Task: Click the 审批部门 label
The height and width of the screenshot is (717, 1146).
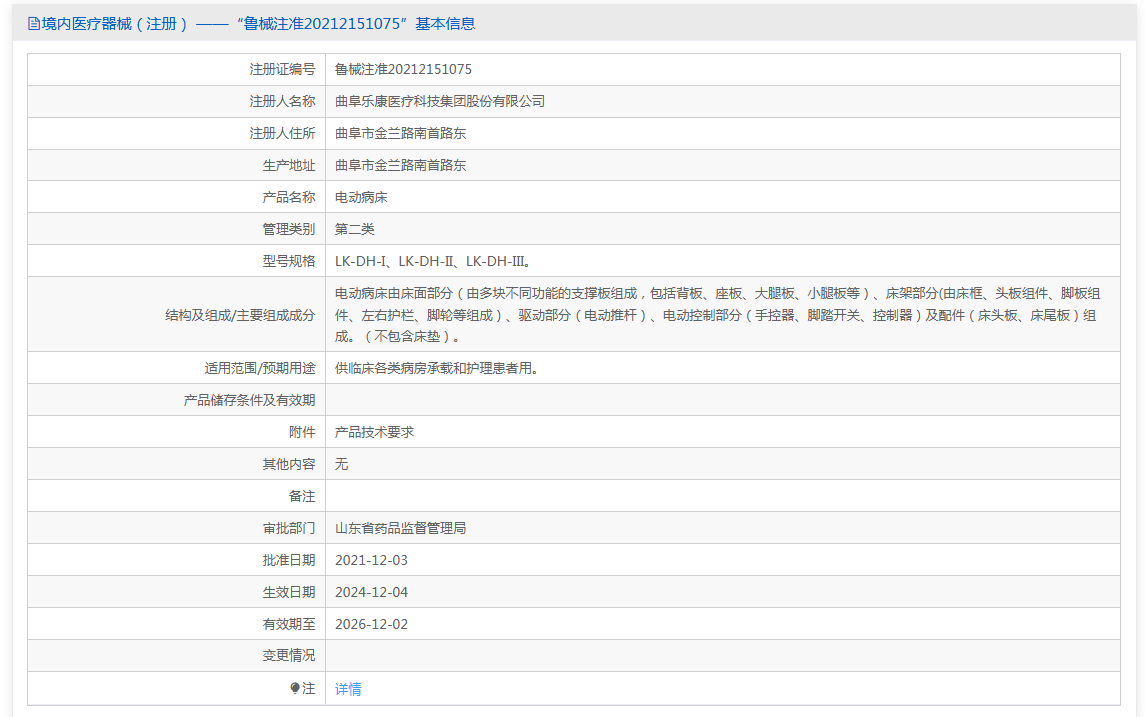Action: tap(289, 528)
